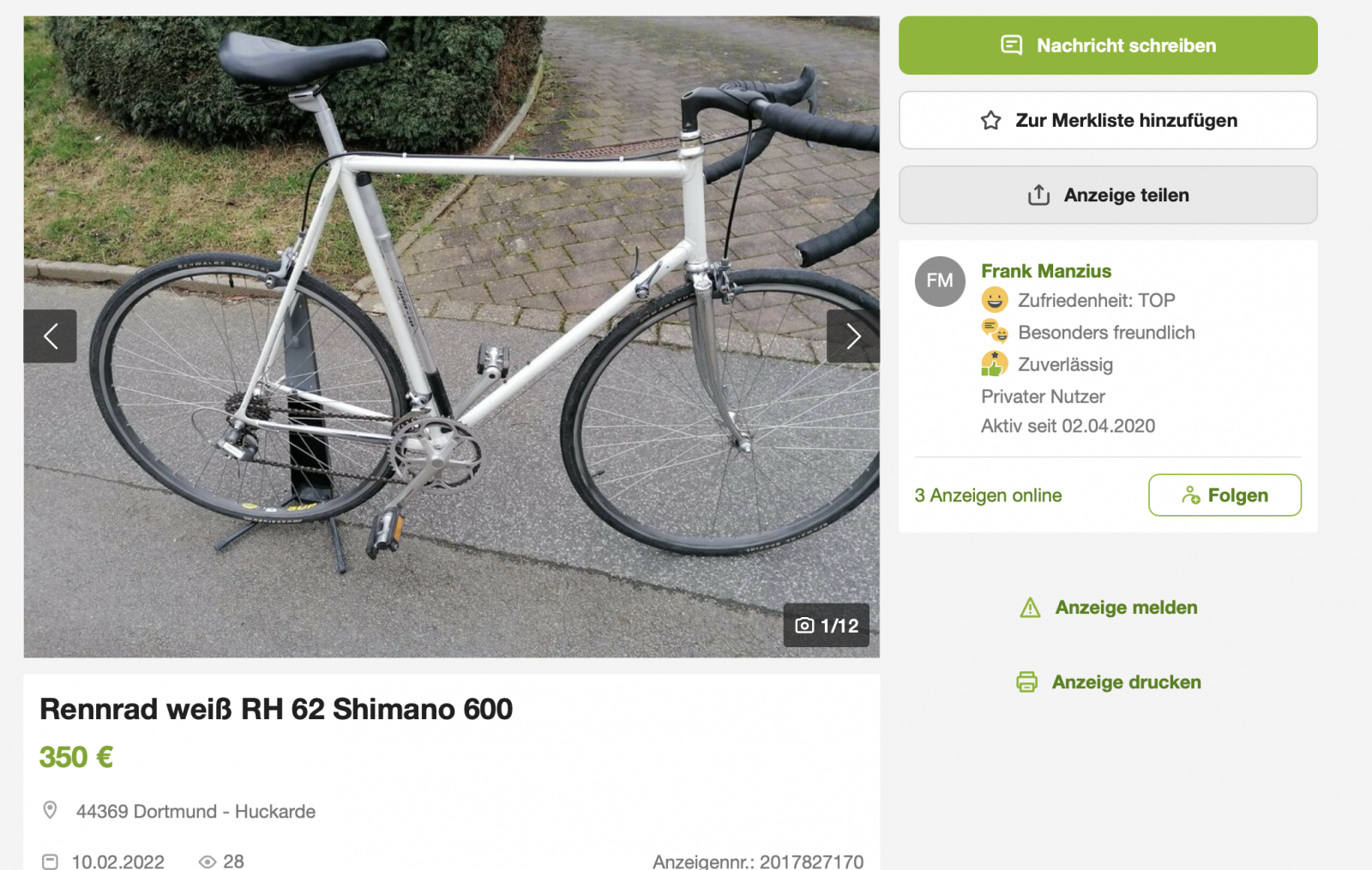Click the warning triangle report icon
Image resolution: width=1372 pixels, height=870 pixels.
[x=1030, y=608]
